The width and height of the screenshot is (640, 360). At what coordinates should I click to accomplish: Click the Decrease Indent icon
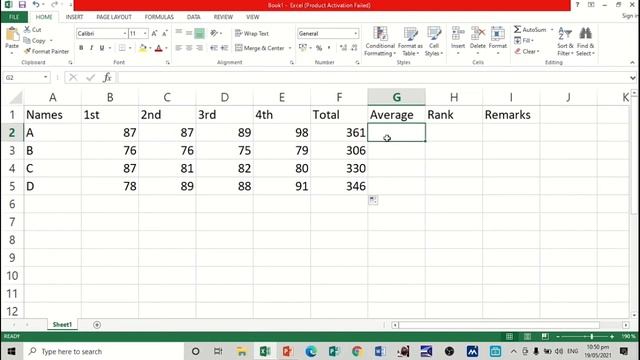click(x=214, y=48)
